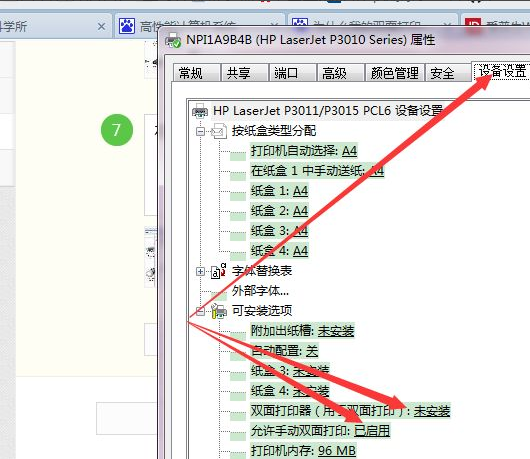Viewport: 530px width, 459px height.
Task: Open the 常规 tab
Action: (197, 73)
